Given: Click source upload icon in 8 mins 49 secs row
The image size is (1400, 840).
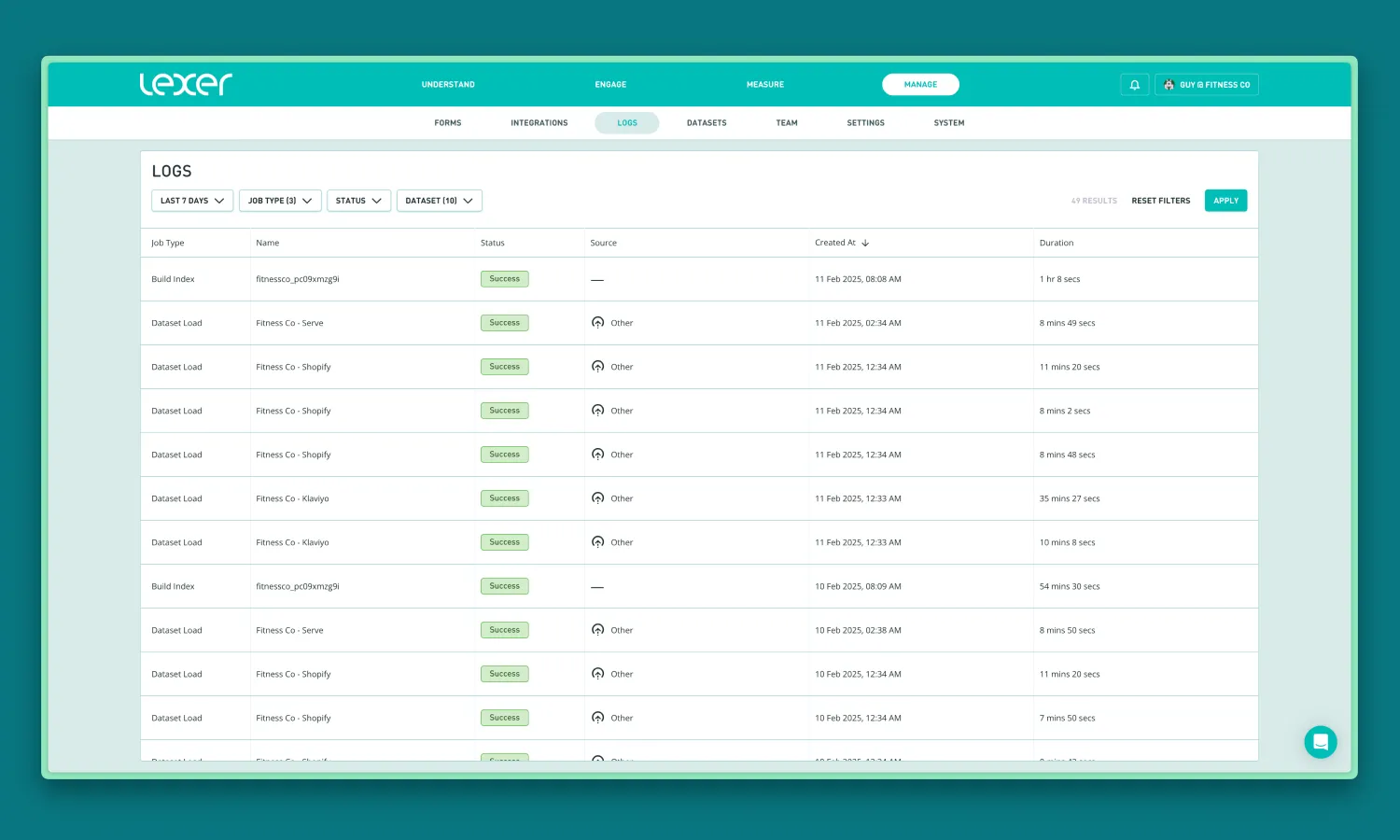Looking at the screenshot, I should point(598,323).
